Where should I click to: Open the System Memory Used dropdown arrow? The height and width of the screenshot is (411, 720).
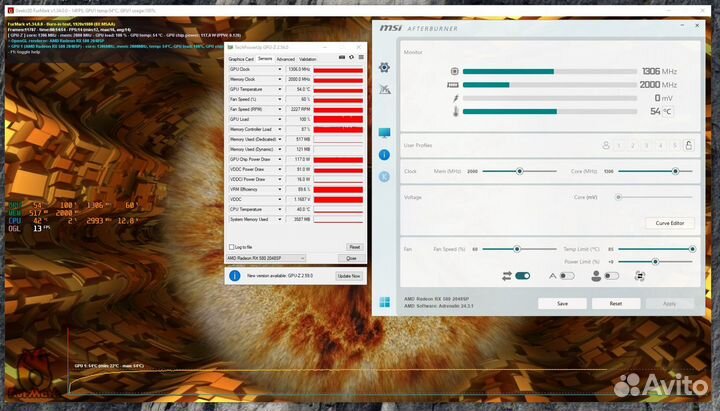coord(280,220)
